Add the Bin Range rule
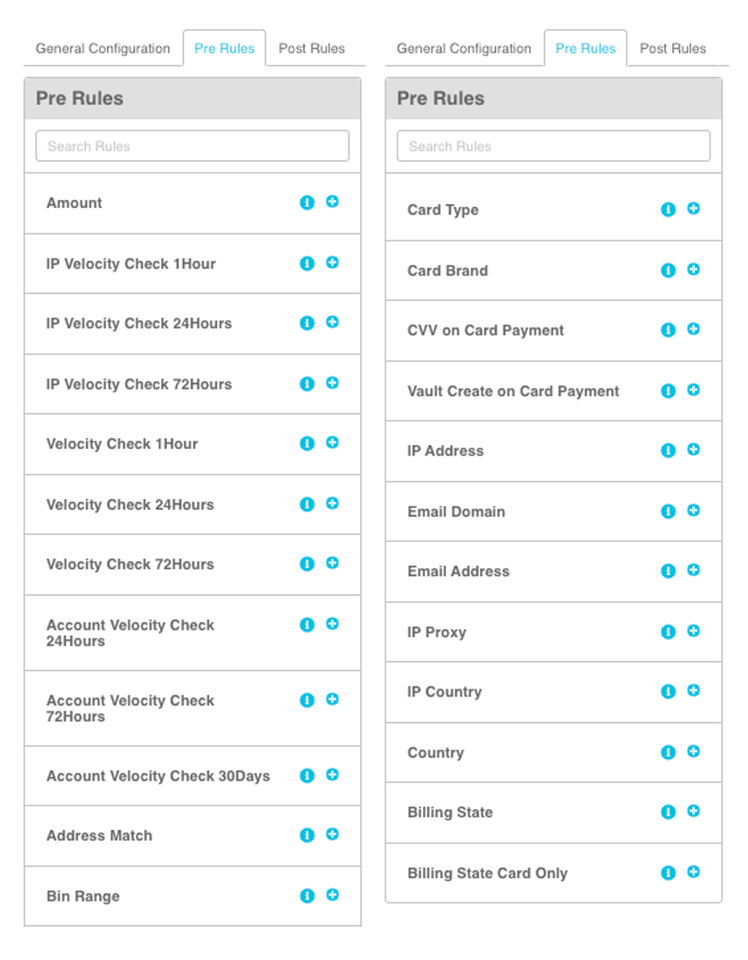 click(332, 895)
